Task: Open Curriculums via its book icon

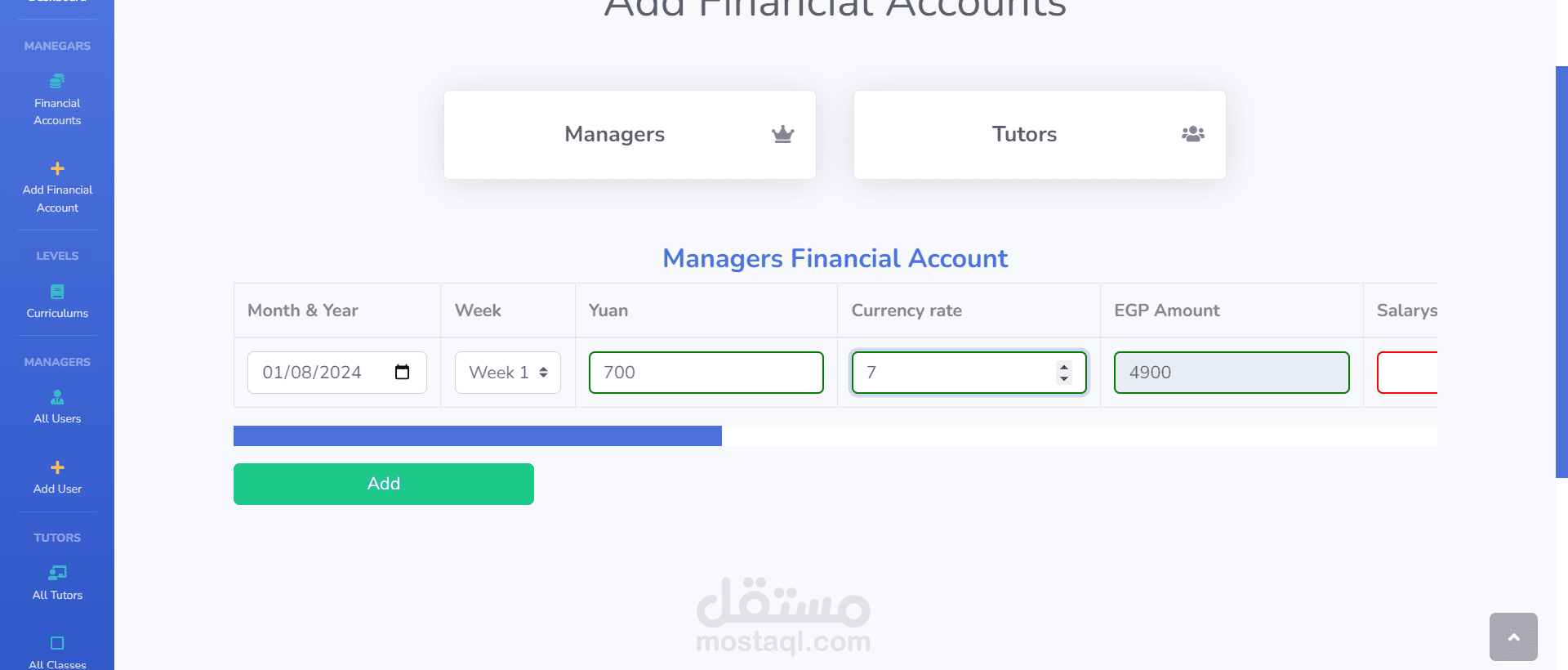Action: click(x=57, y=292)
